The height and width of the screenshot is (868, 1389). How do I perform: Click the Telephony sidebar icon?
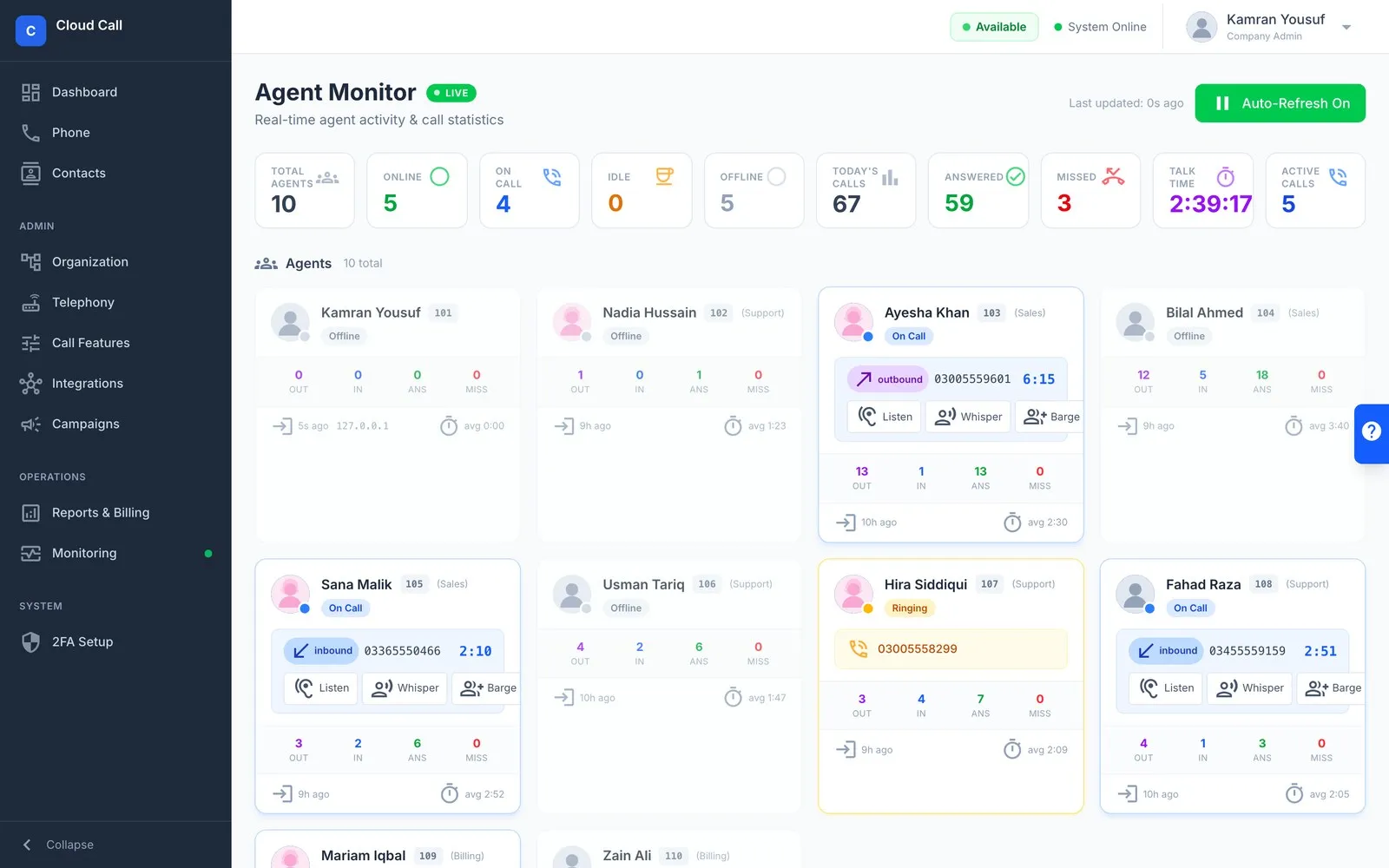pos(31,302)
